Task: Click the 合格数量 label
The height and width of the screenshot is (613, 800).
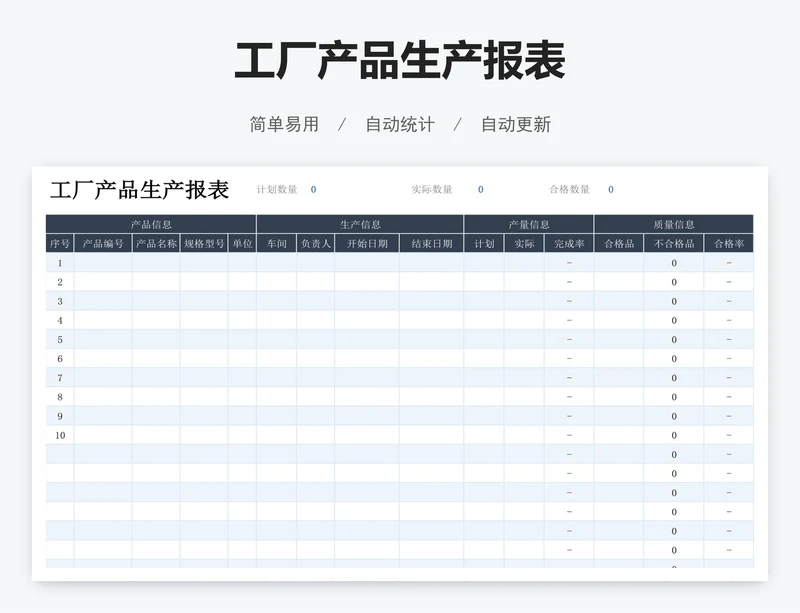Action: click(x=569, y=189)
